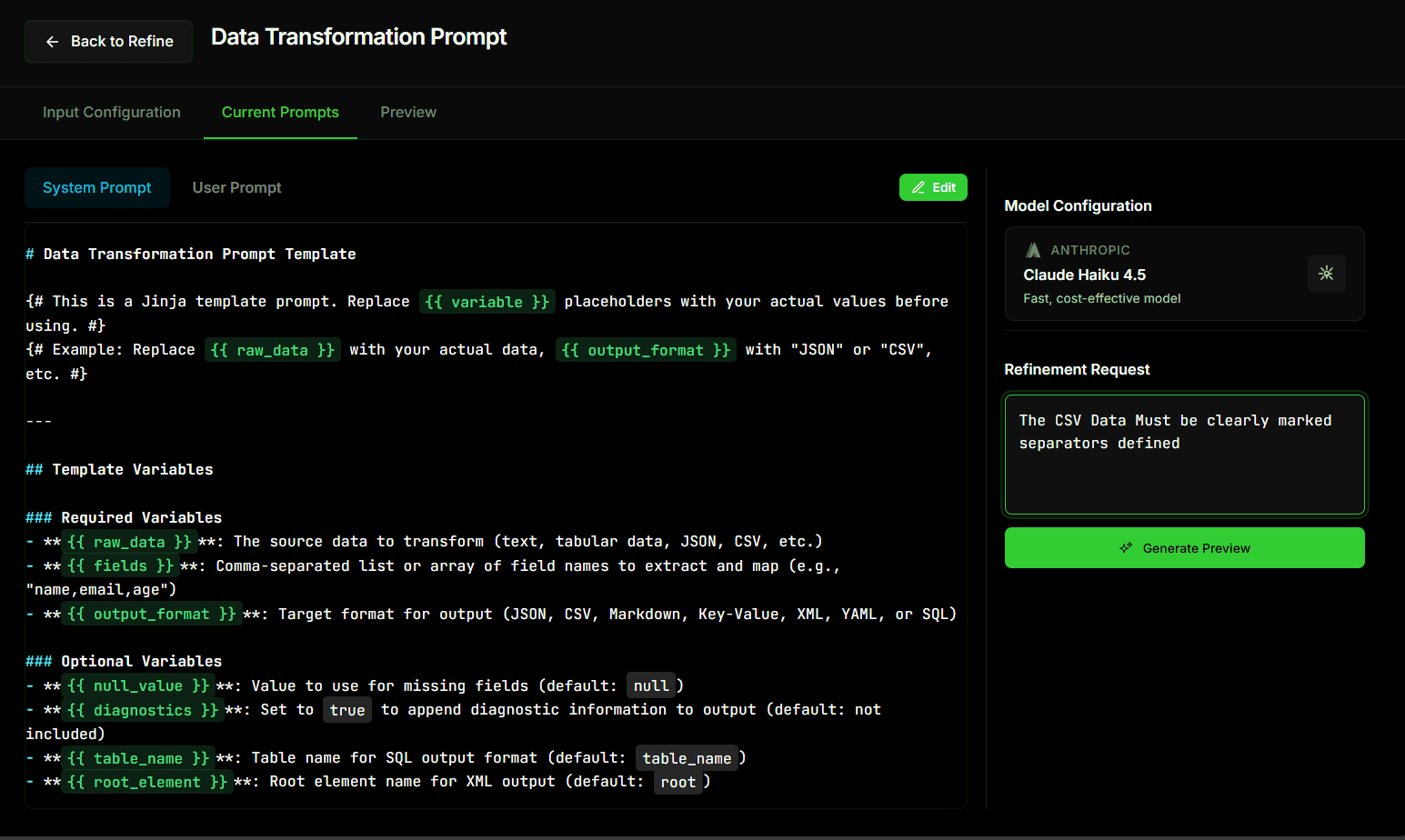The height and width of the screenshot is (840, 1405).
Task: Select the System Prompt sub-tab
Action: (x=97, y=187)
